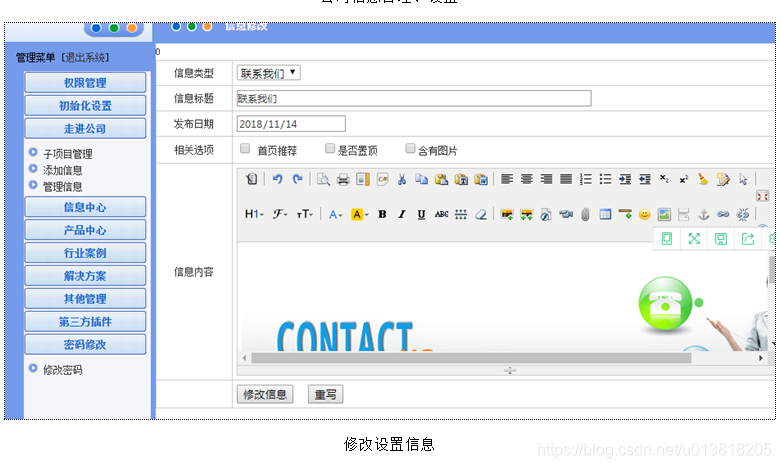Insert a single image
The width and height of the screenshot is (781, 468).
507,215
